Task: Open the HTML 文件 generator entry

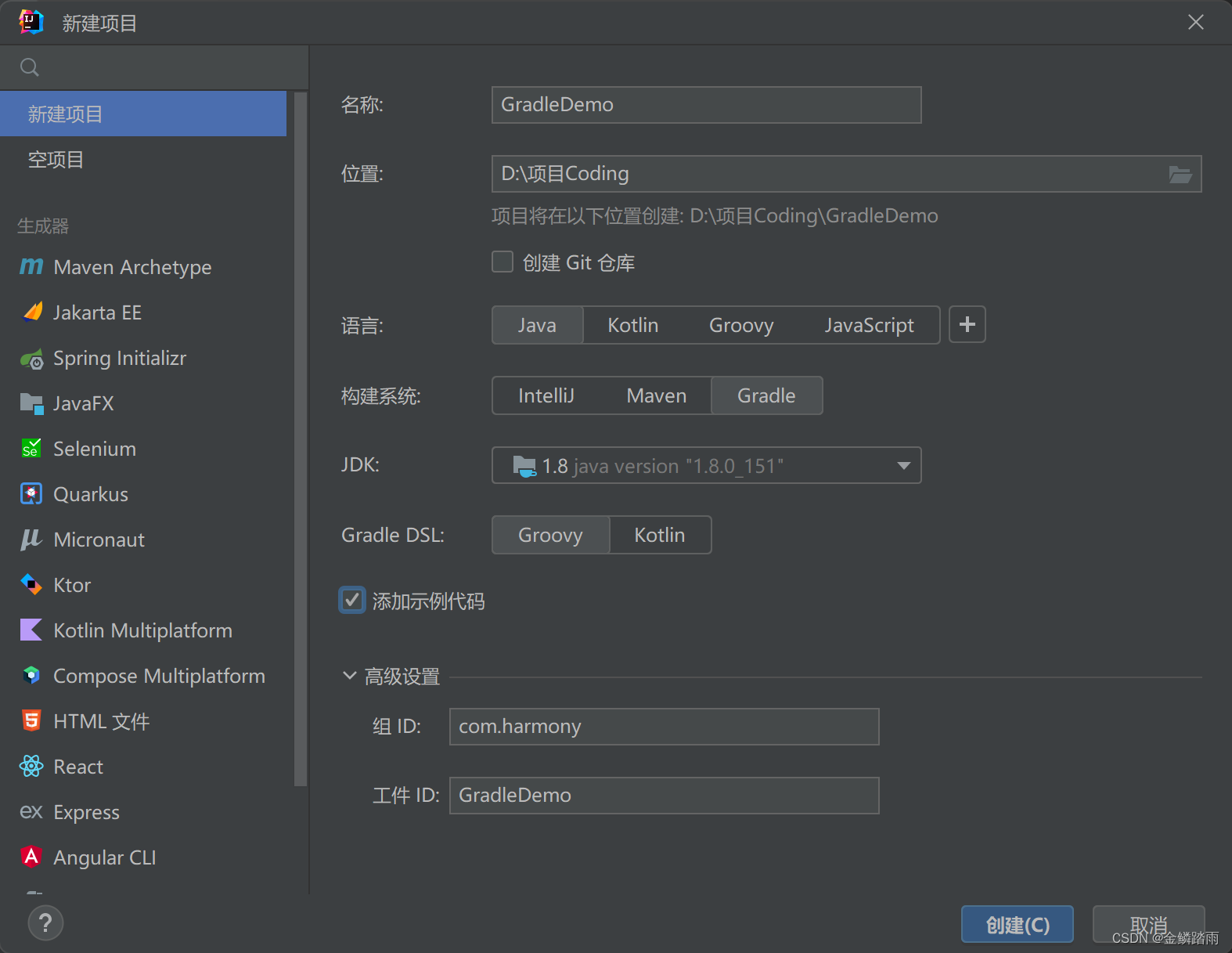Action: tap(143, 721)
